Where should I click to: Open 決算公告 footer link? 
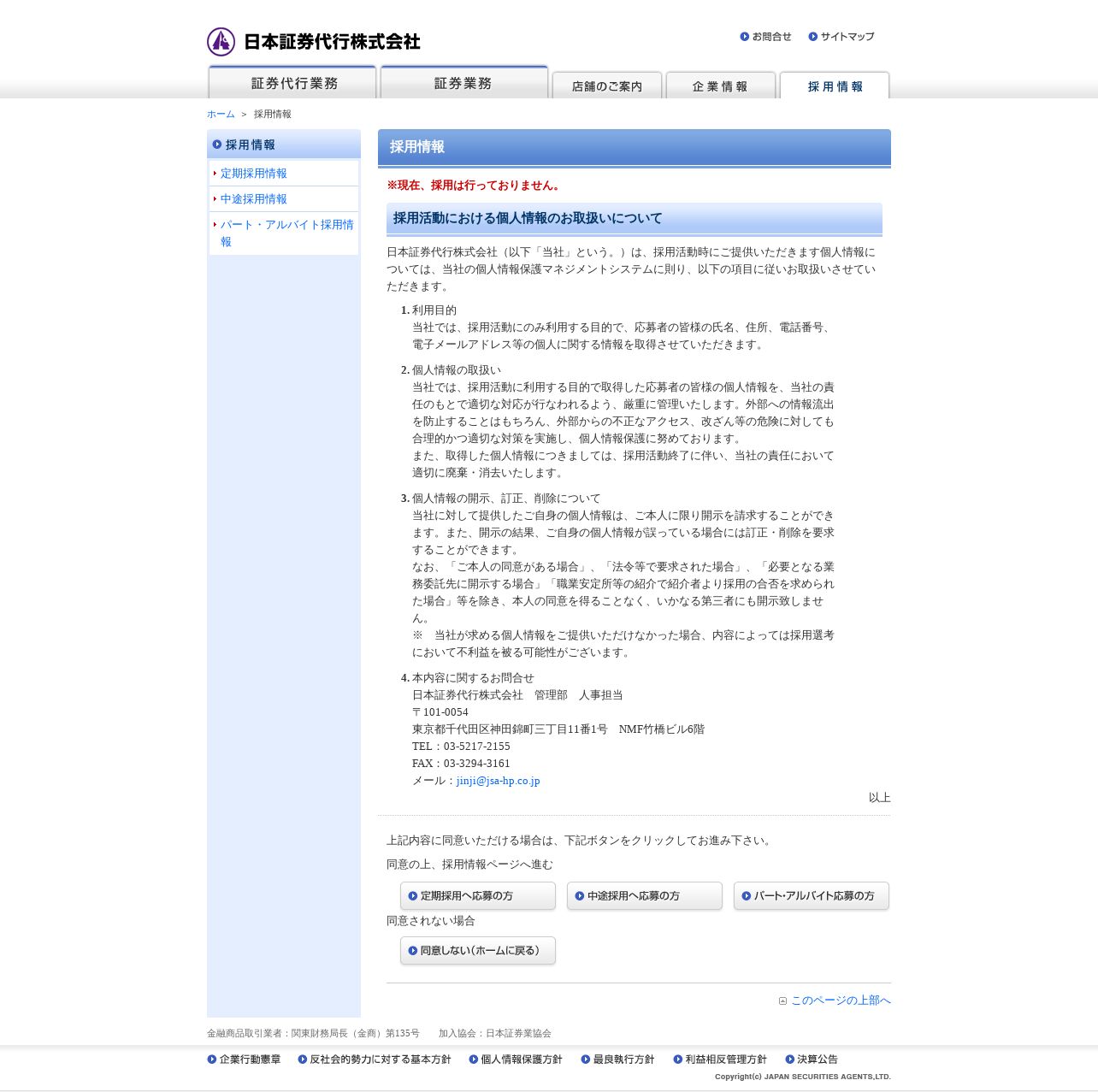click(x=812, y=1060)
